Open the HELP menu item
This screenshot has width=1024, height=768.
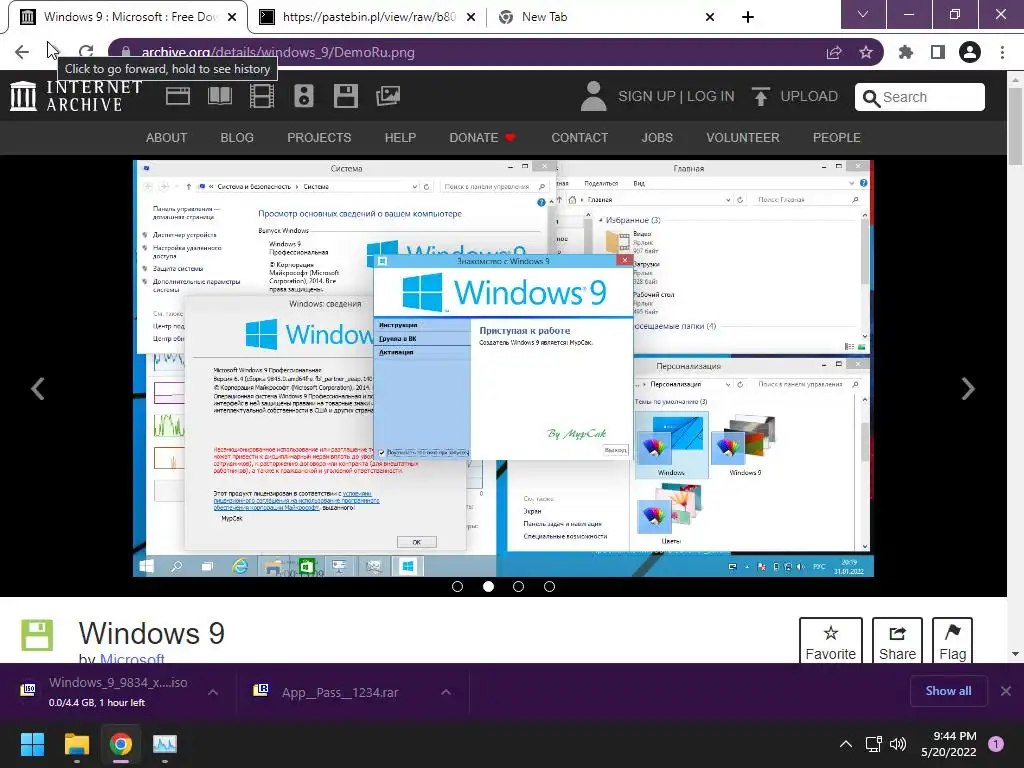tap(400, 138)
